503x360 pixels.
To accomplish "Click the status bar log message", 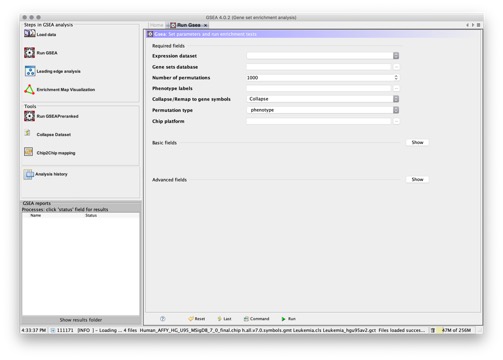I will [x=251, y=330].
